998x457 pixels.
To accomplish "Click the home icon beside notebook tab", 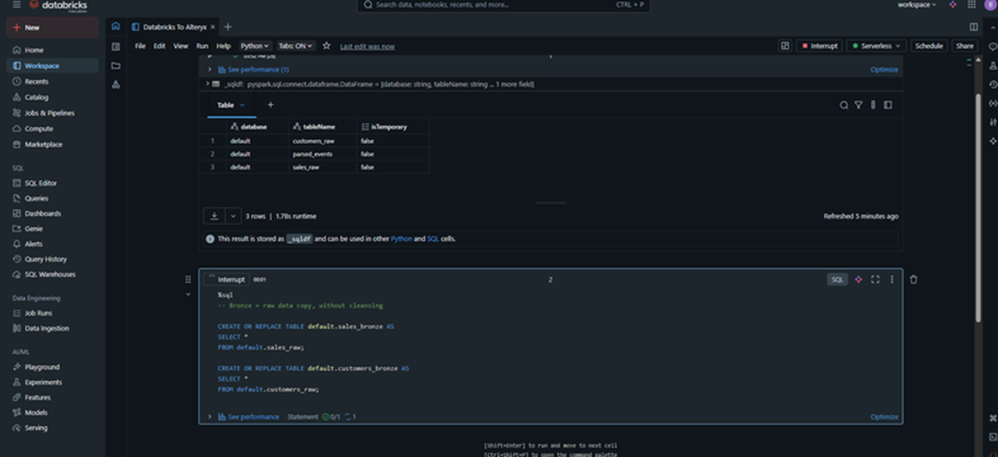I will (115, 27).
